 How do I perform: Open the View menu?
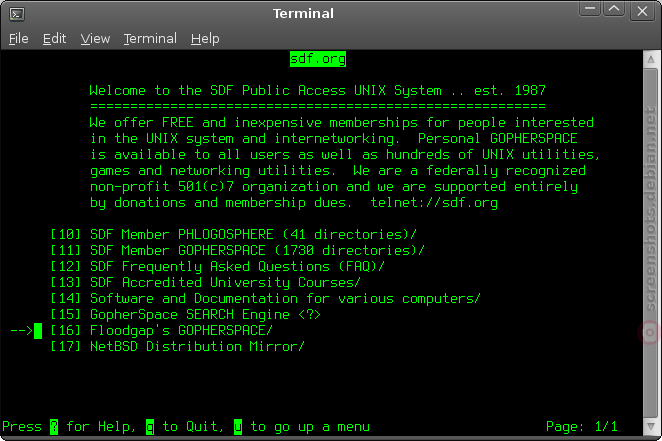[95, 39]
